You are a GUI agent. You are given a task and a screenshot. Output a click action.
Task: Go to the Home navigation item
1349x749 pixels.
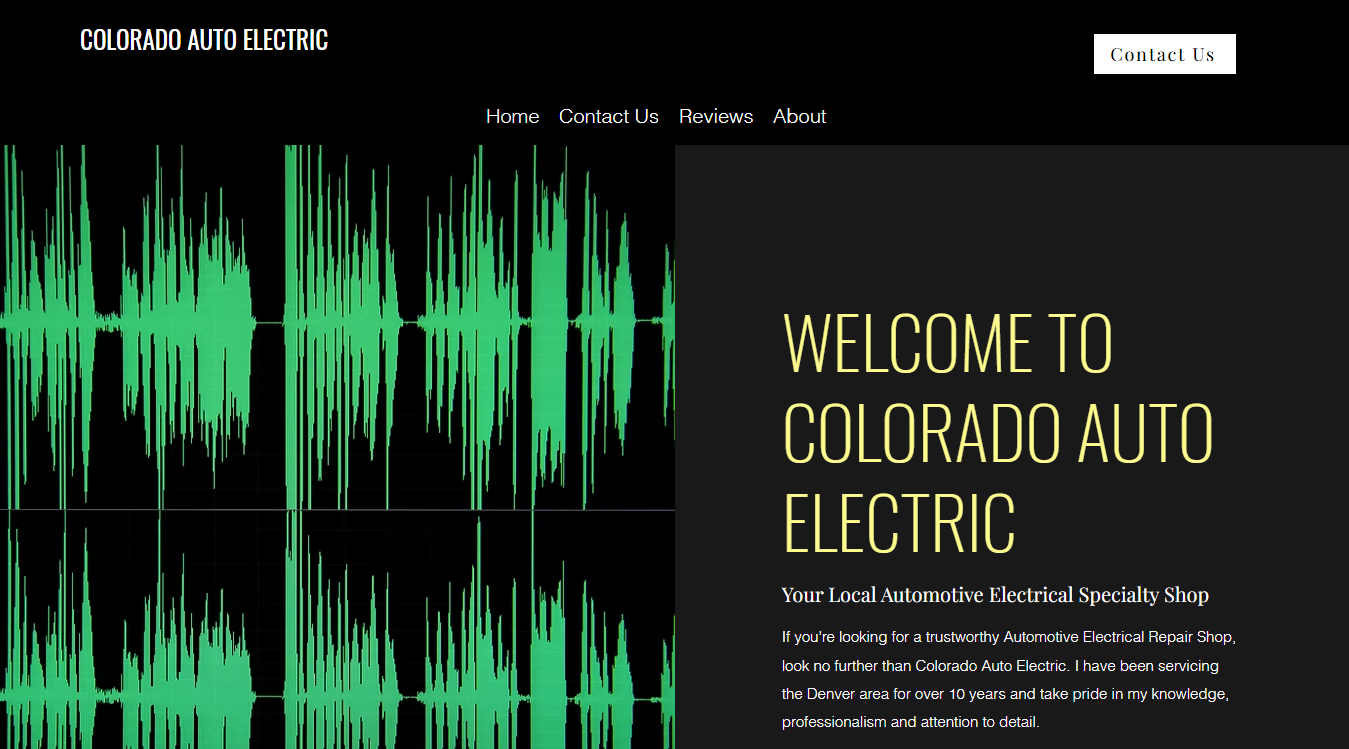tap(512, 116)
